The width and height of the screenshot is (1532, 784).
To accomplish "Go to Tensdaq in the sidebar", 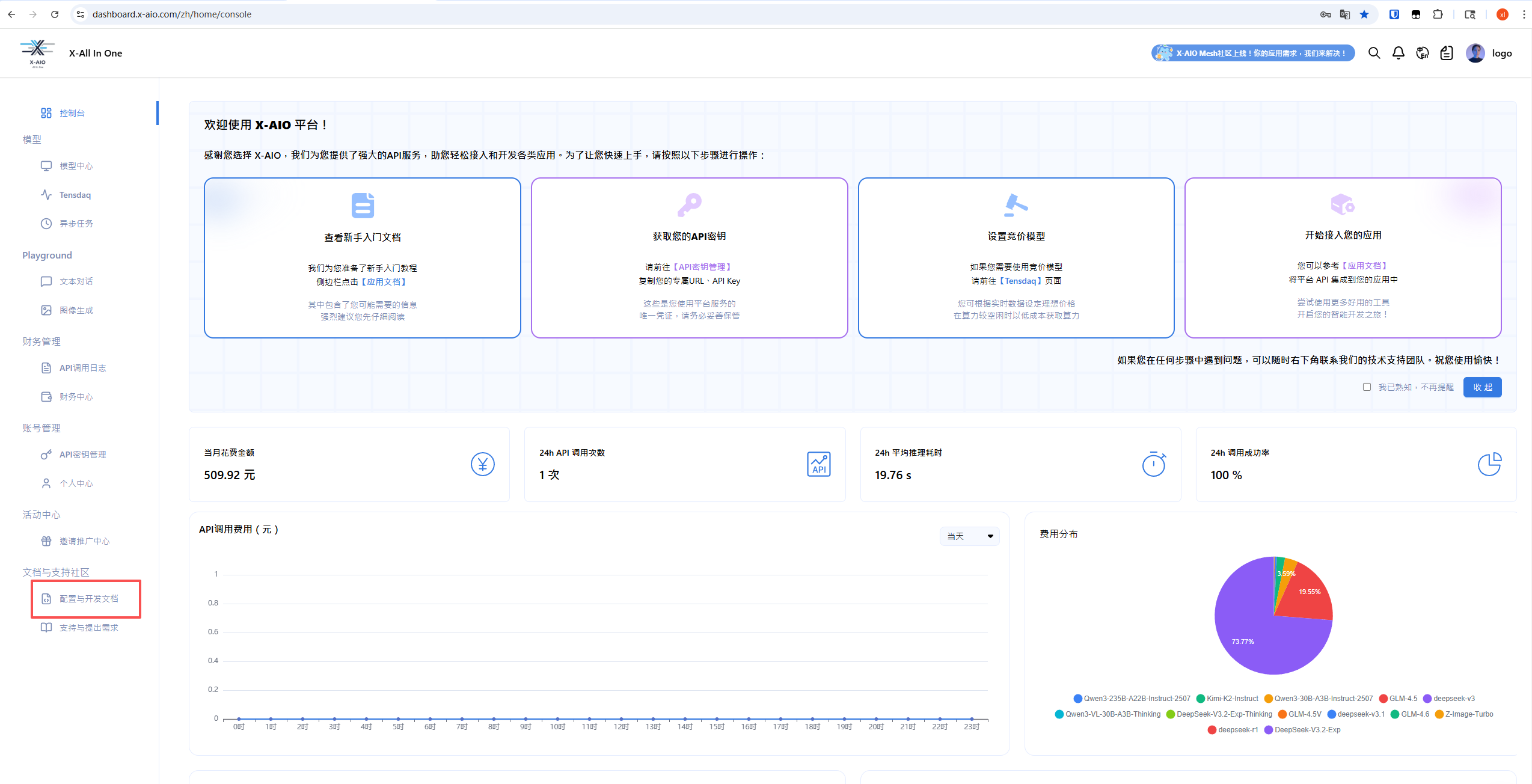I will click(x=75, y=195).
